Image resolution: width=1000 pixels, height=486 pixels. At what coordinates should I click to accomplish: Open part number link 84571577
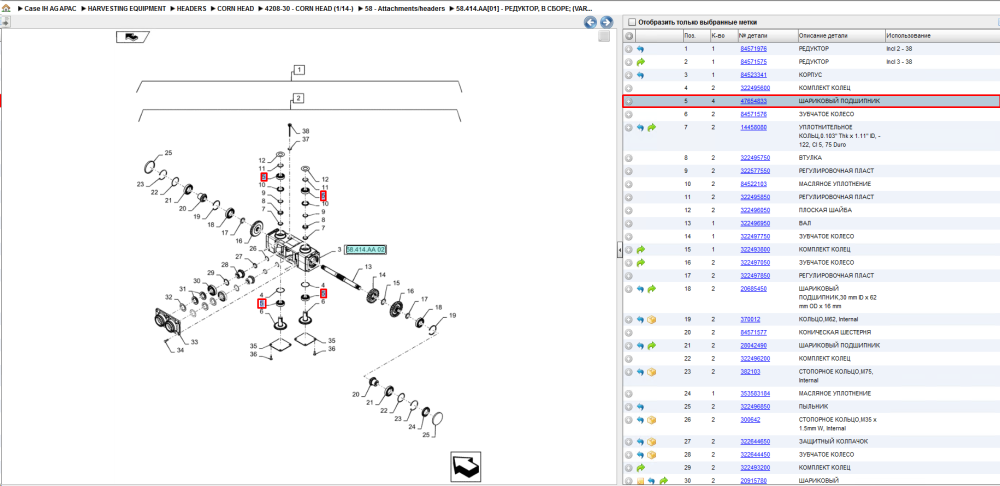pyautogui.click(x=753, y=333)
